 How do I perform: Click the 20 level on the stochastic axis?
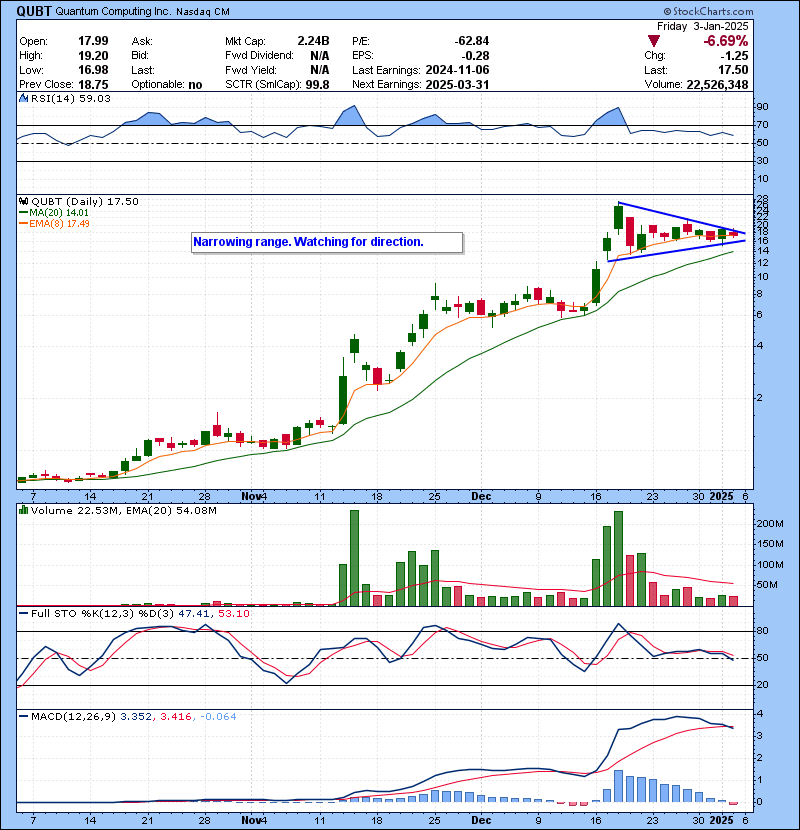pos(763,685)
